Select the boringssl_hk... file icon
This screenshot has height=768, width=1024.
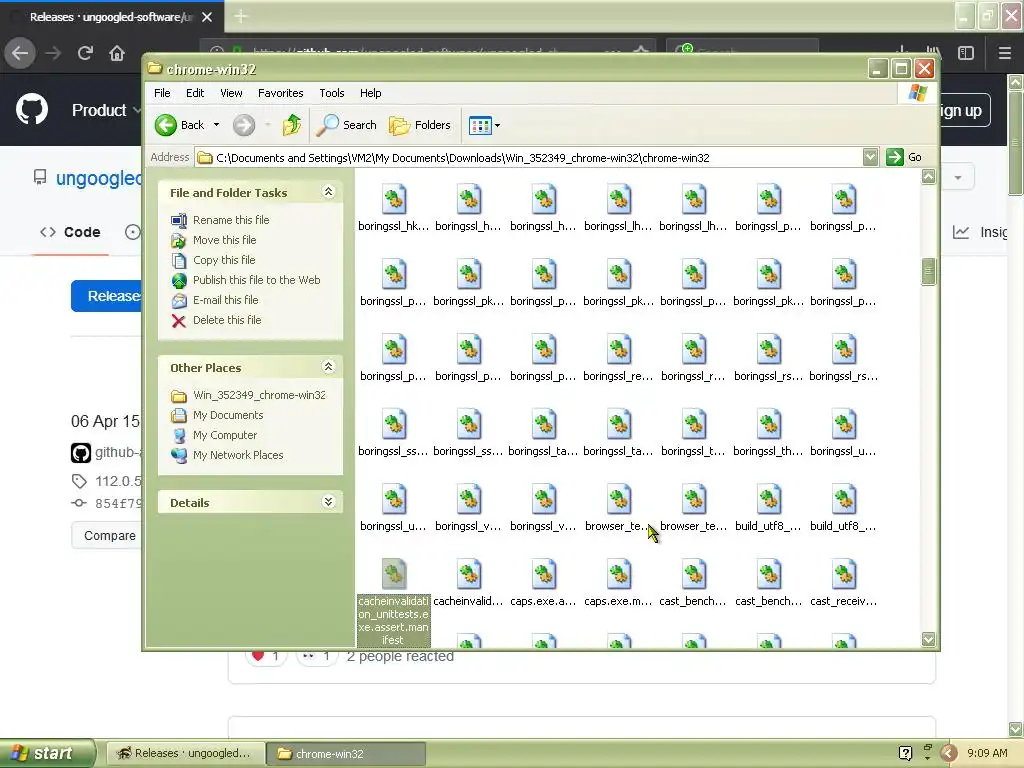393,199
